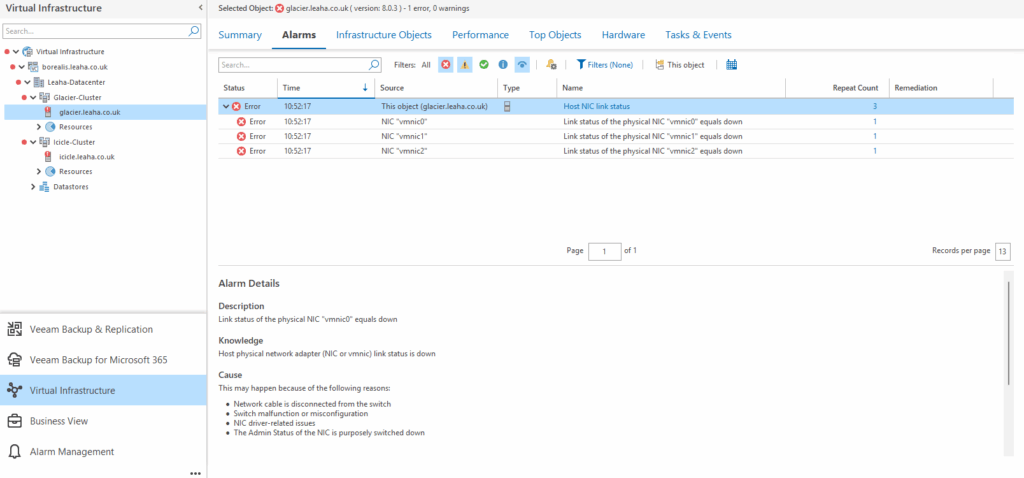Click repeat count 1 for vmnic0
1024x478 pixels.
pyautogui.click(x=875, y=121)
